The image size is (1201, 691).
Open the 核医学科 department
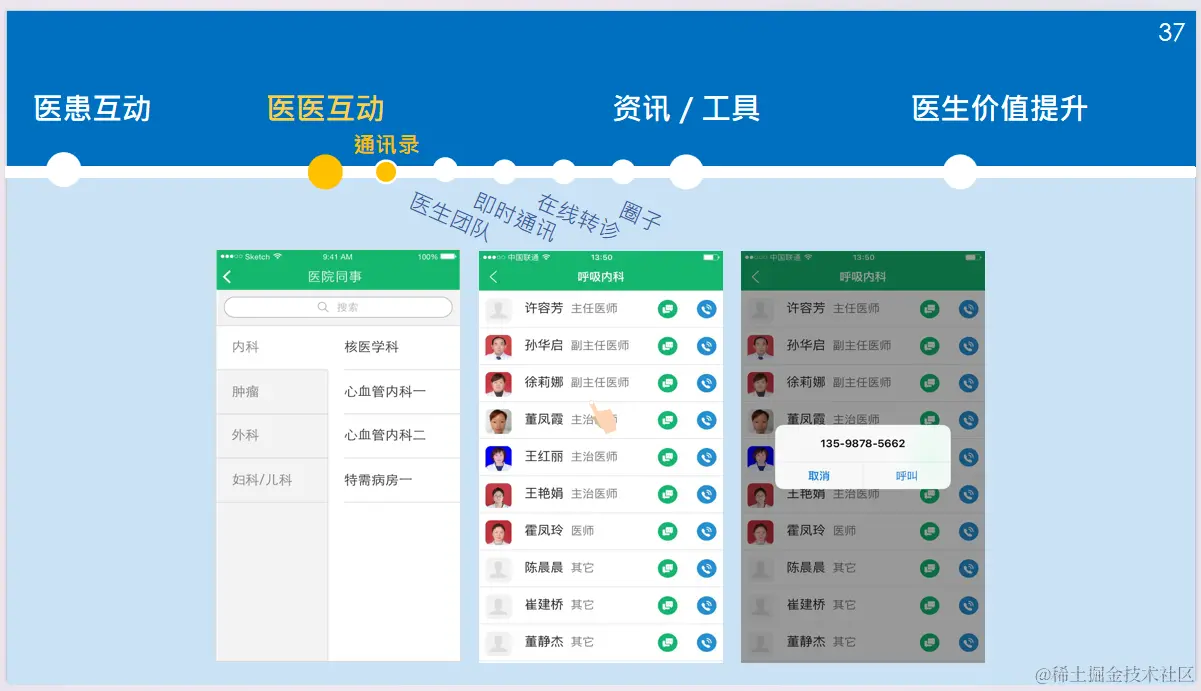[394, 347]
